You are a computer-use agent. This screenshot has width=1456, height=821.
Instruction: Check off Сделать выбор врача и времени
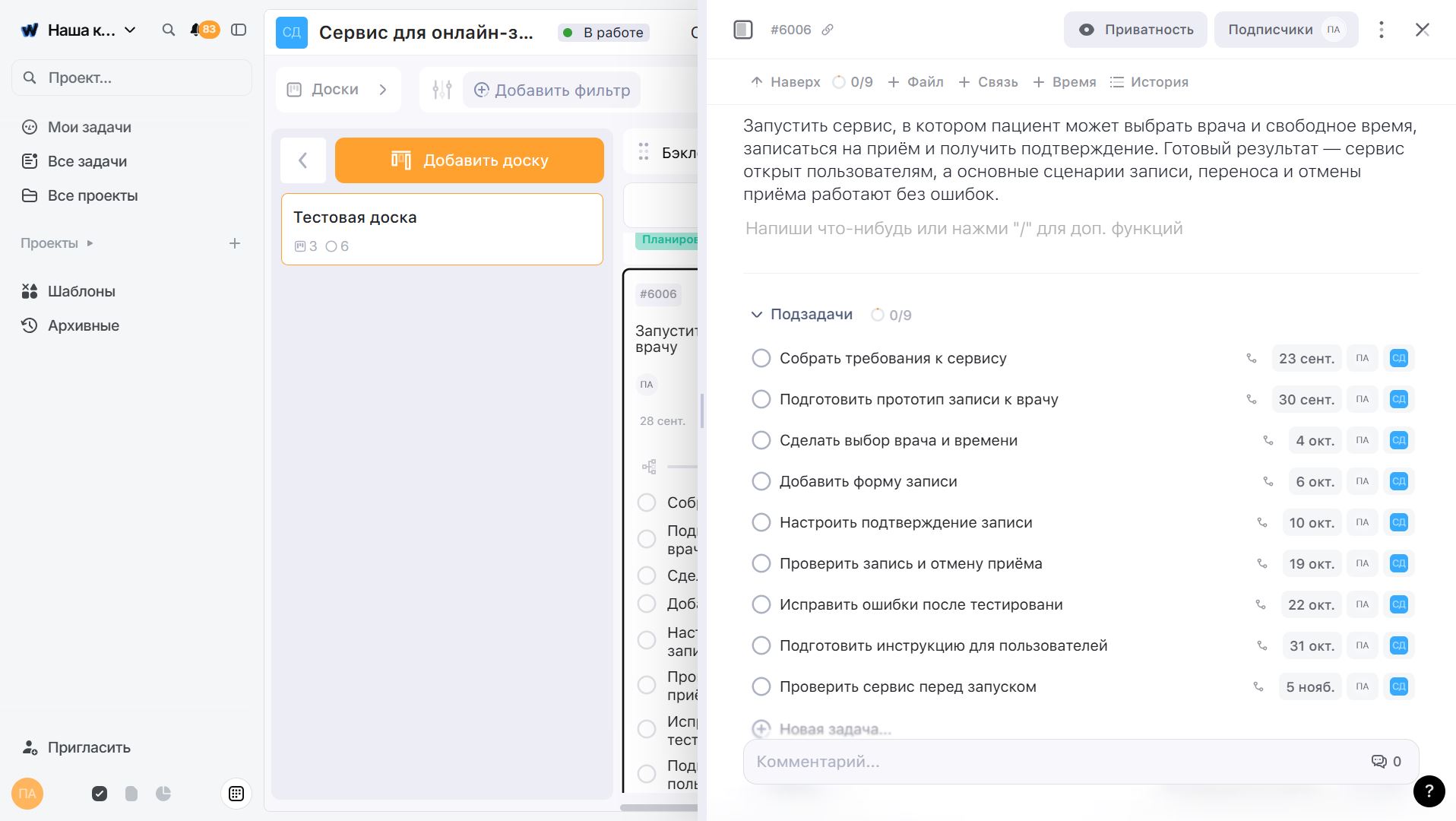[761, 440]
